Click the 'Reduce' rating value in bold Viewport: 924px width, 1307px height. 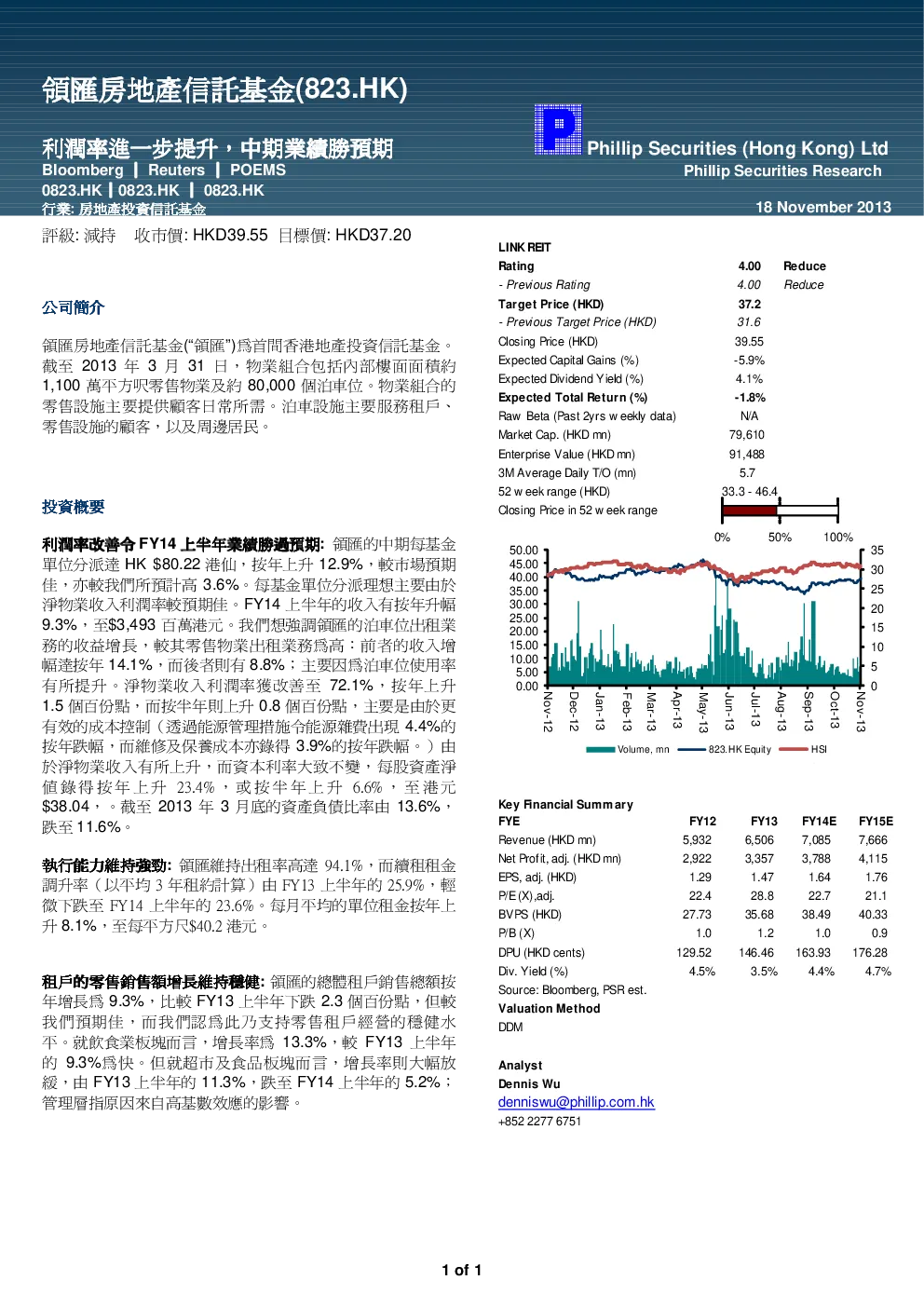pos(805,266)
